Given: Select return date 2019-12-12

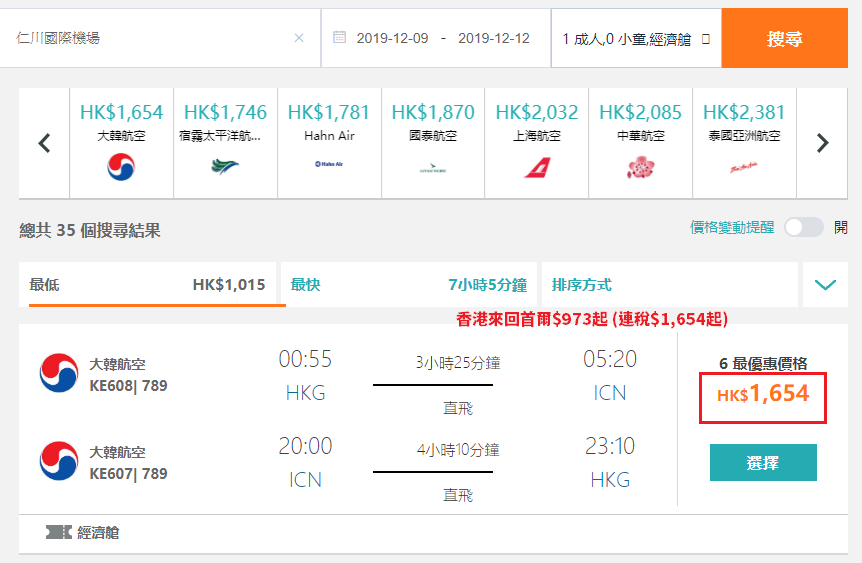Looking at the screenshot, I should pos(494,38).
